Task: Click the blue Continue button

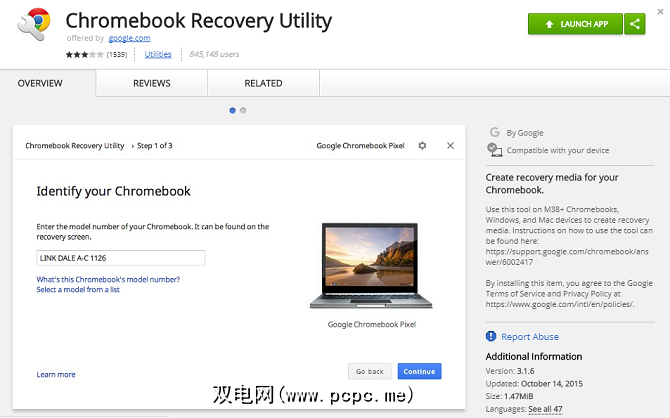Action: tap(418, 371)
